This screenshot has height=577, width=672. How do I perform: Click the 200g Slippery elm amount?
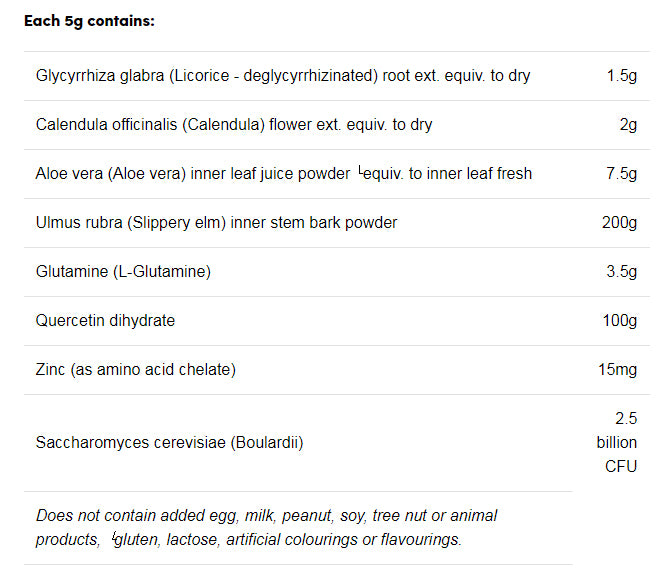[619, 223]
